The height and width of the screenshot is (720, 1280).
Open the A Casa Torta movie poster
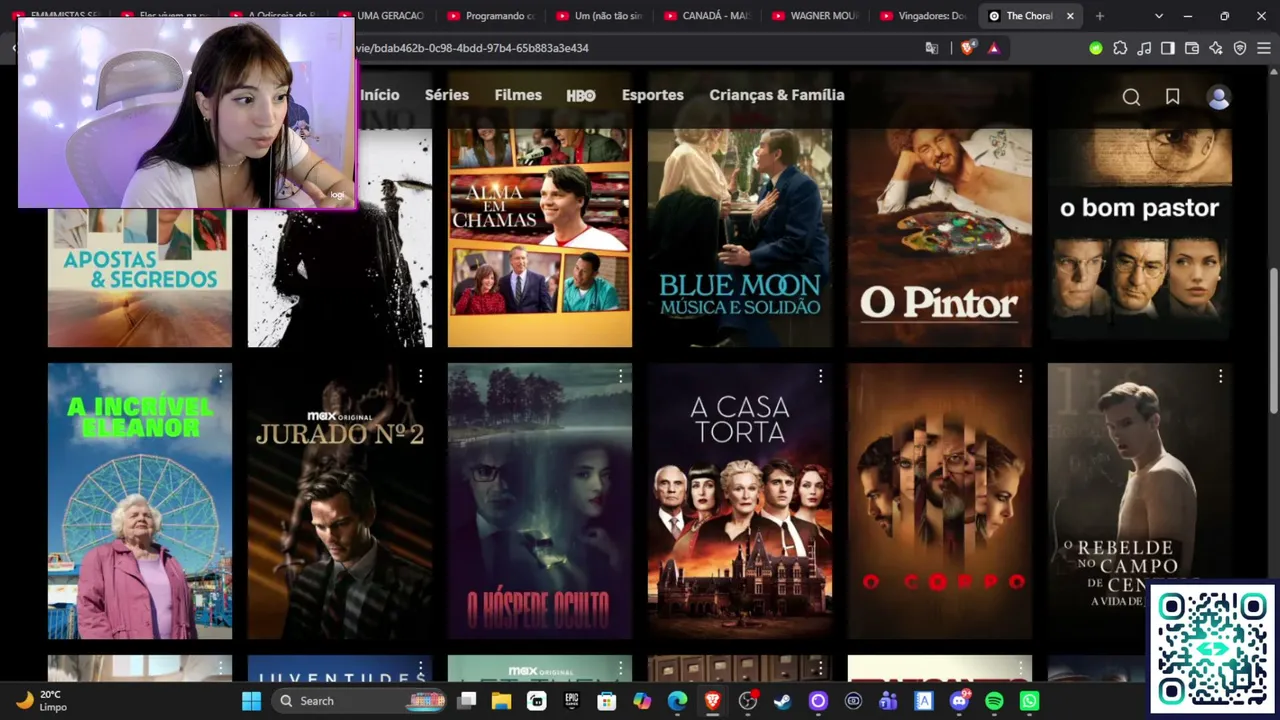(x=740, y=501)
